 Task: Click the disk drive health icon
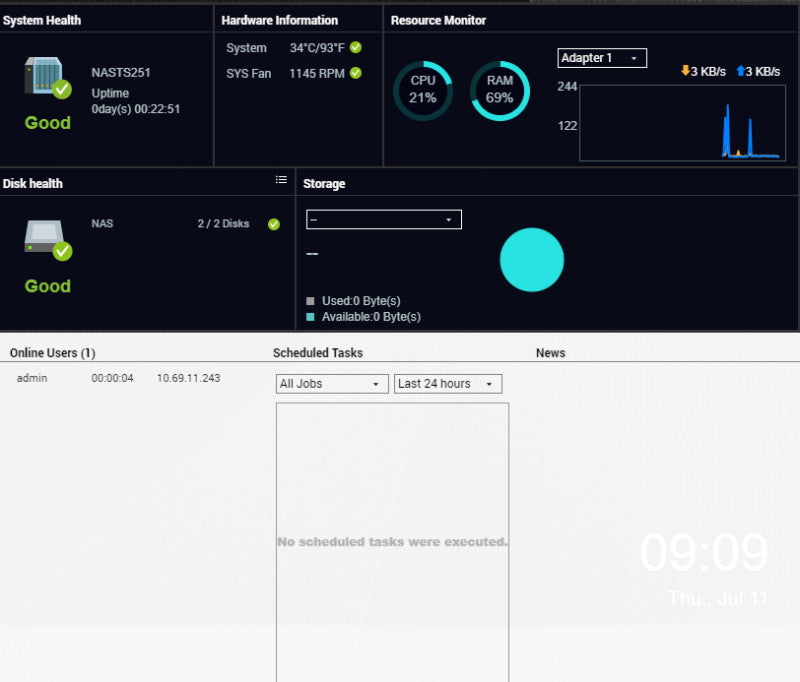48,240
